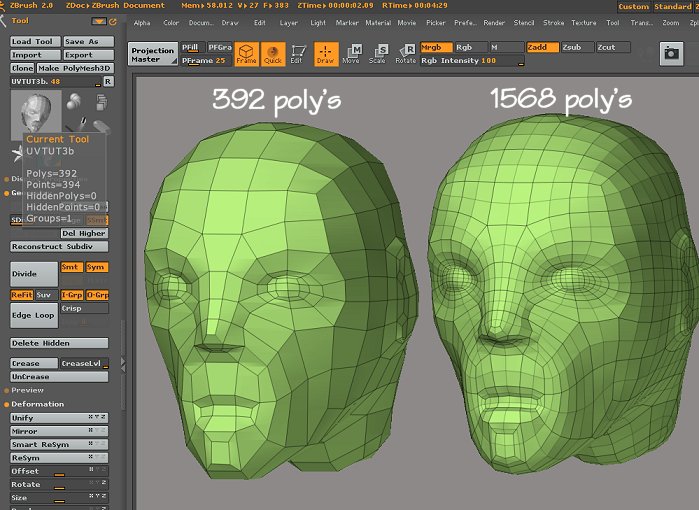The image size is (699, 510).
Task: Click the Import button
Action: point(36,55)
